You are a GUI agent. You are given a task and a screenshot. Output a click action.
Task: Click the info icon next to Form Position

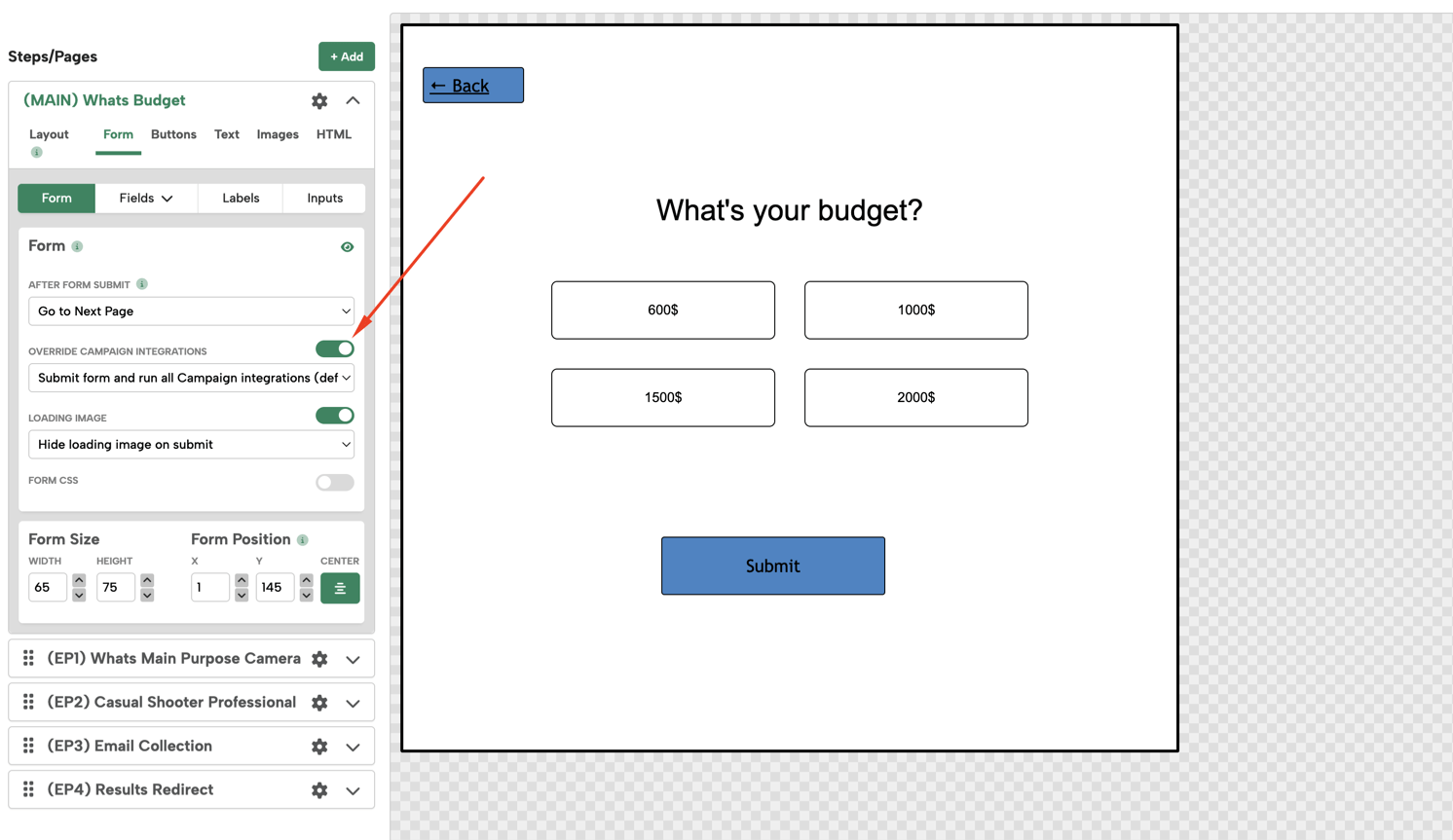(303, 540)
